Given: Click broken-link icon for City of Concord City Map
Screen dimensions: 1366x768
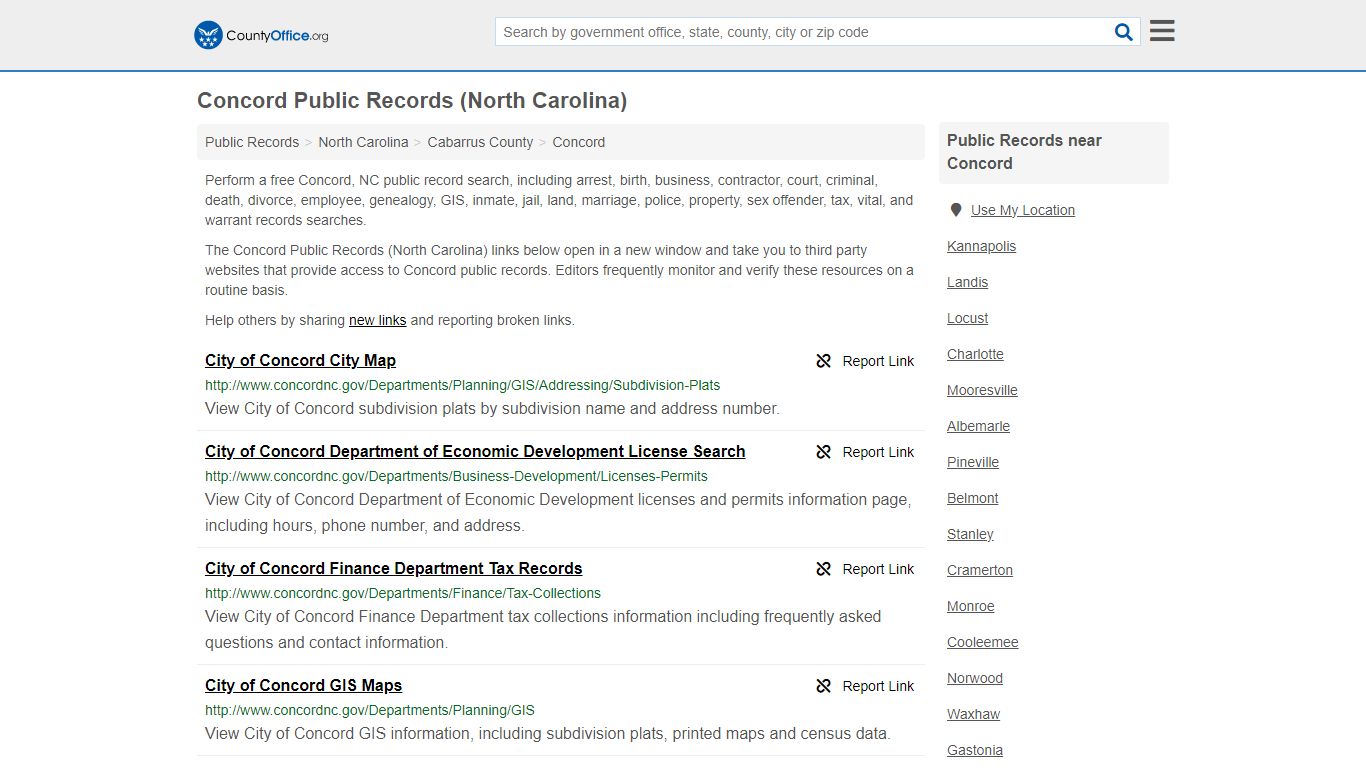Looking at the screenshot, I should (x=824, y=361).
